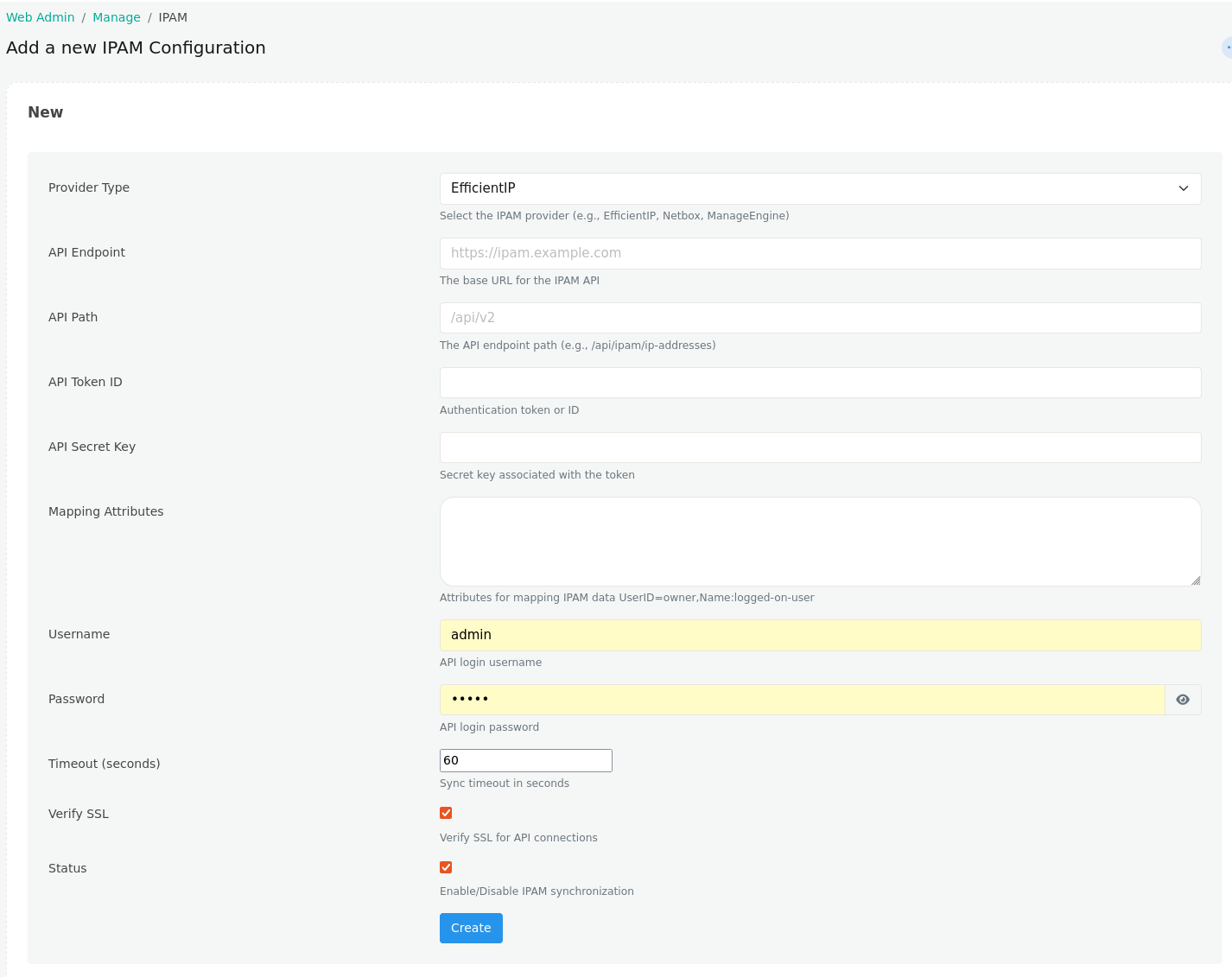Open the Provider Type dropdown showing EfficientIP
Viewport: 1232px width, 977px height.
820,188
